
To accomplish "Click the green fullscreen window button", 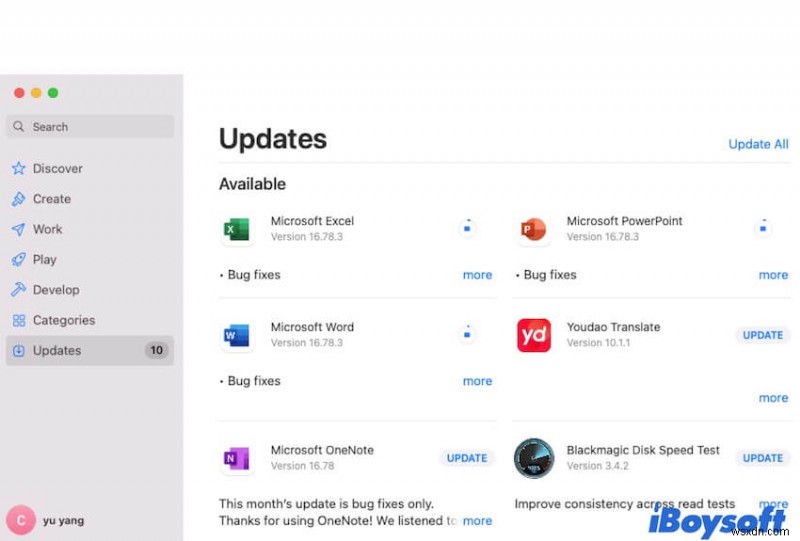I will pyautogui.click(x=53, y=93).
